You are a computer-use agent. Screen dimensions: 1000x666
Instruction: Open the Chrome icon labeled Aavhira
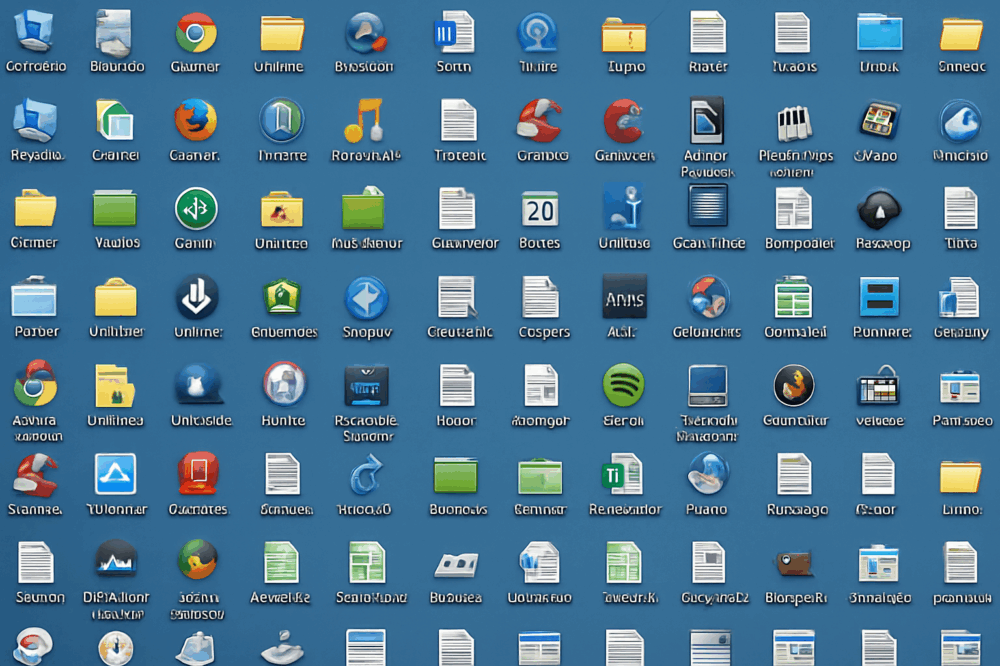click(35, 384)
